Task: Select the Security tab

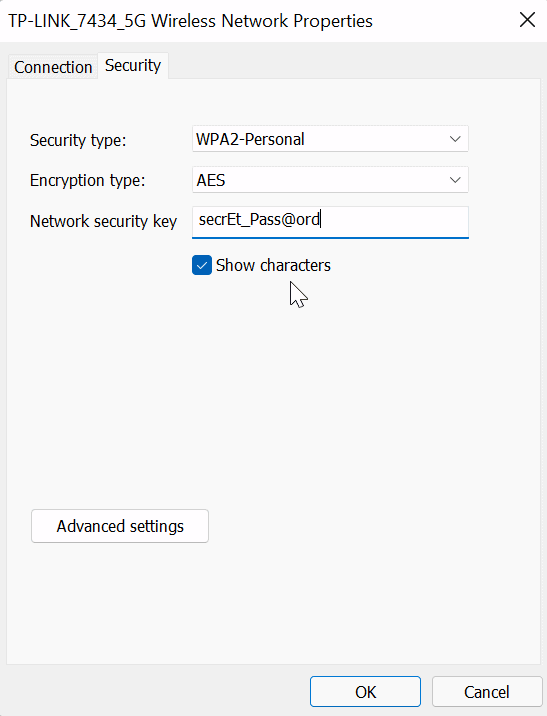Action: tap(133, 65)
